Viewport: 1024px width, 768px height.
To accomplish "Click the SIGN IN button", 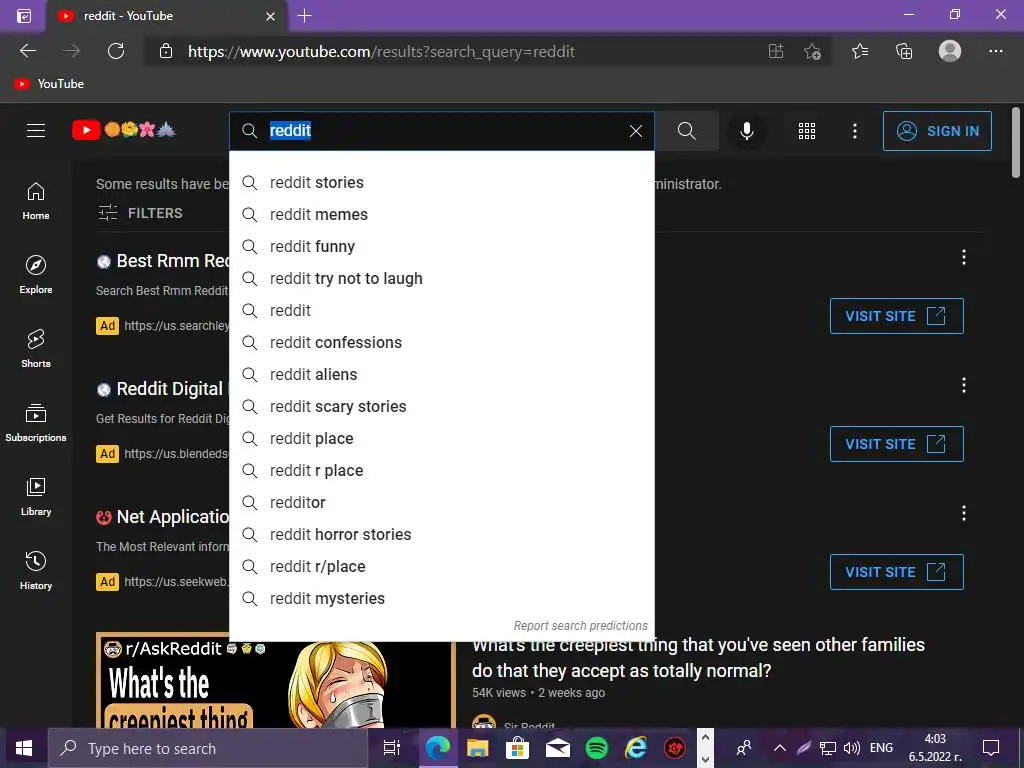I will [937, 131].
